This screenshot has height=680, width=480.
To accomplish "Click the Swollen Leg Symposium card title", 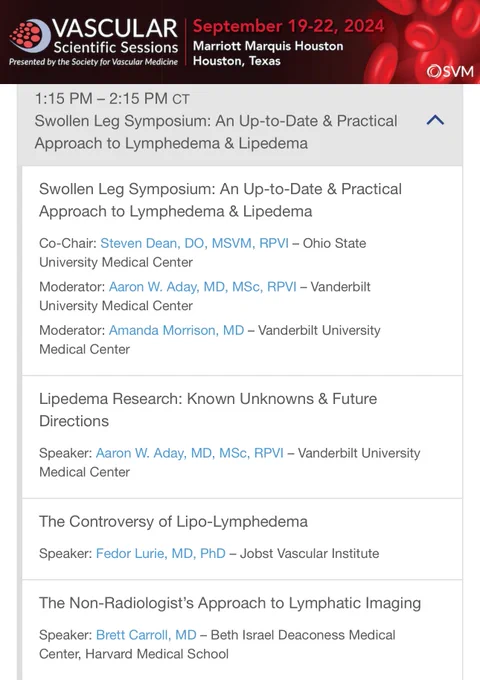I will [220, 200].
